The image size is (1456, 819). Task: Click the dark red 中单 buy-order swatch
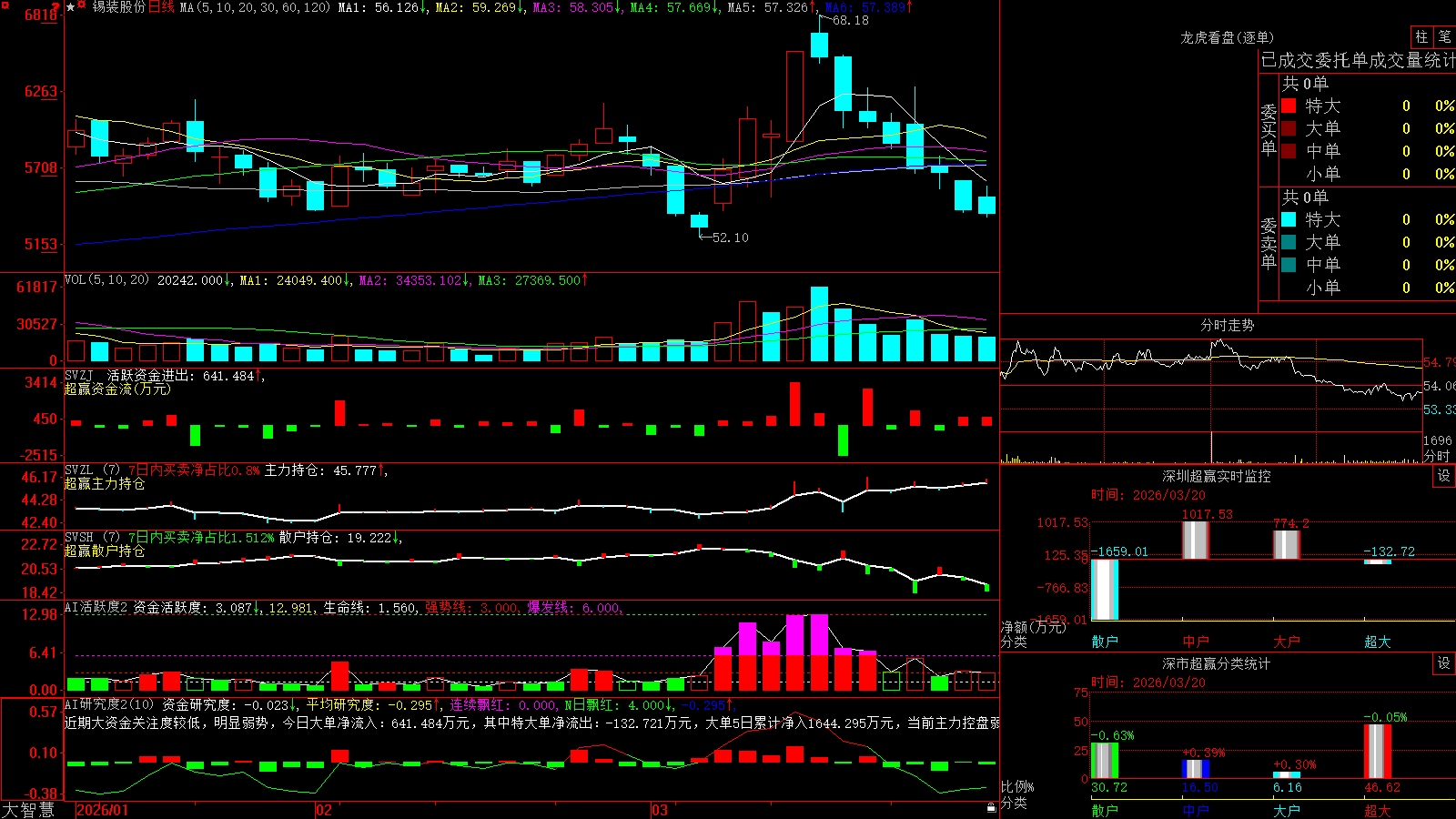[x=1289, y=151]
